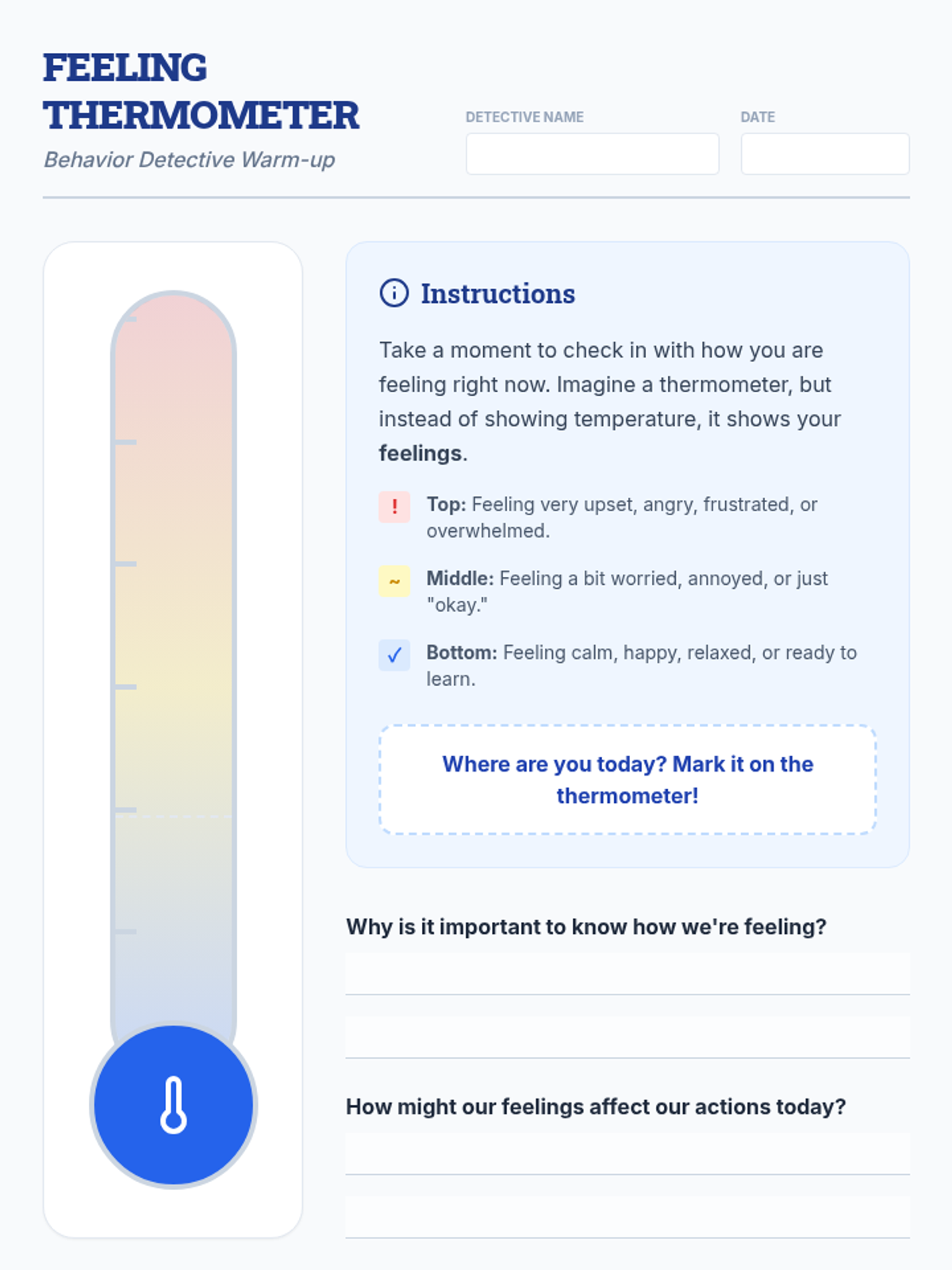Click the Date input field

coord(825,154)
